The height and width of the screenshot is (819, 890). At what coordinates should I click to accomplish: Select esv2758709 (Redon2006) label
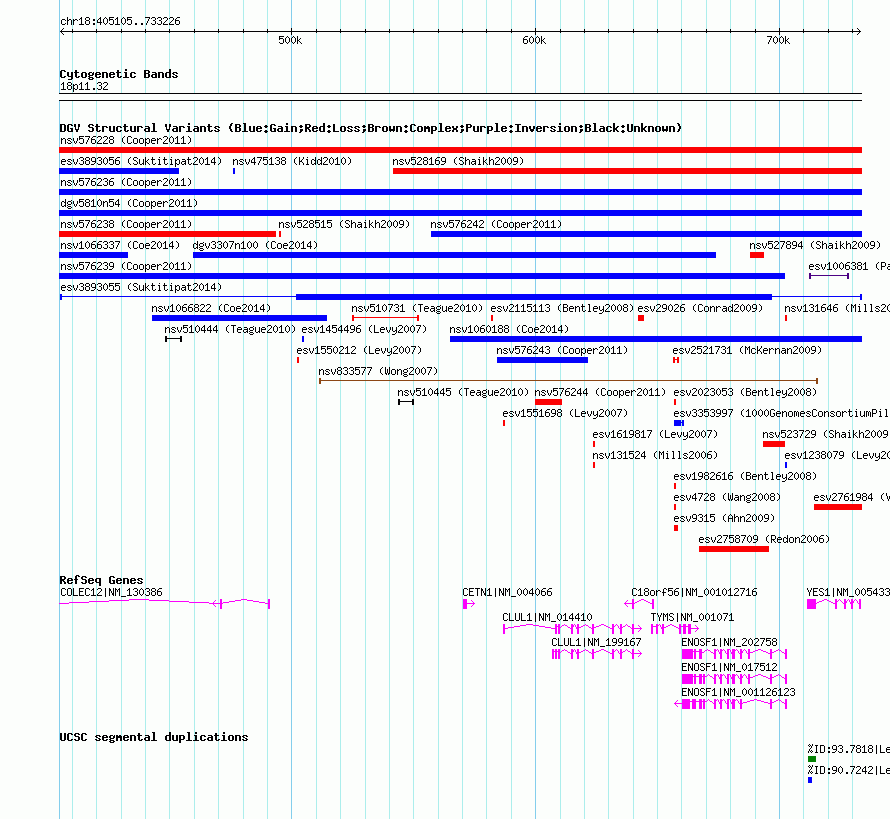tap(763, 539)
